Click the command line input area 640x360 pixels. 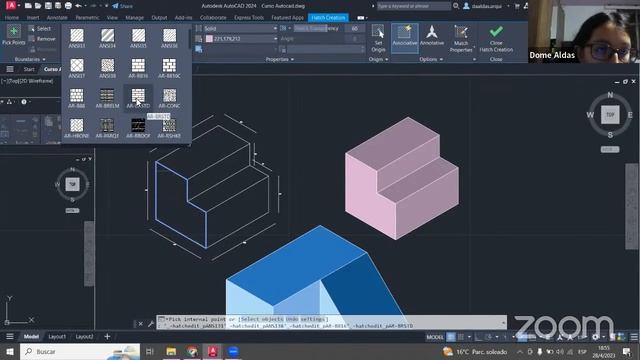(x=332, y=322)
